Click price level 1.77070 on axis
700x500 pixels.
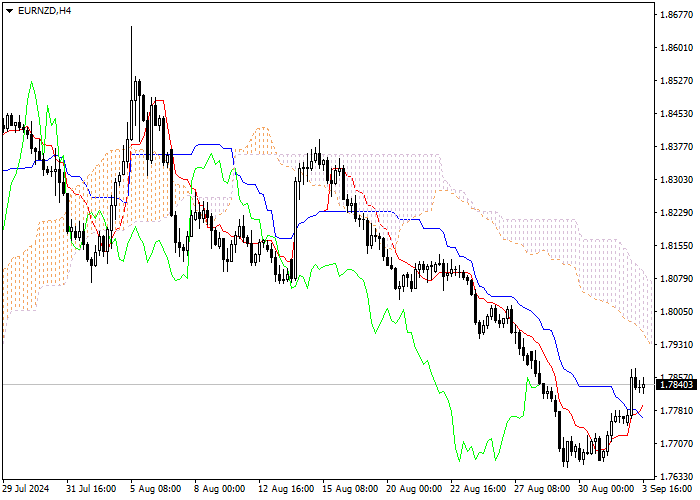pos(677,444)
